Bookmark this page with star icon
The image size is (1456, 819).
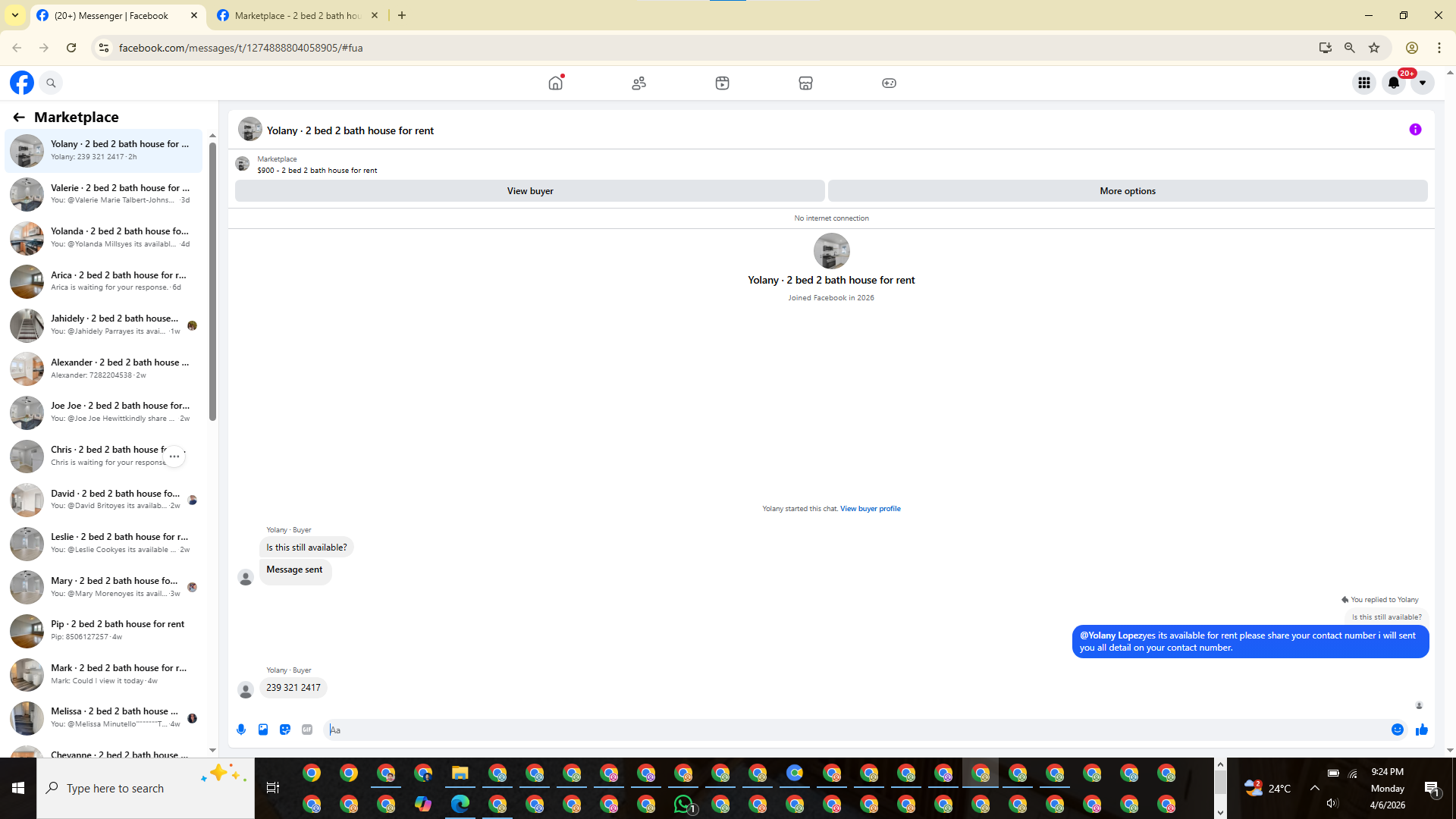(x=1374, y=48)
